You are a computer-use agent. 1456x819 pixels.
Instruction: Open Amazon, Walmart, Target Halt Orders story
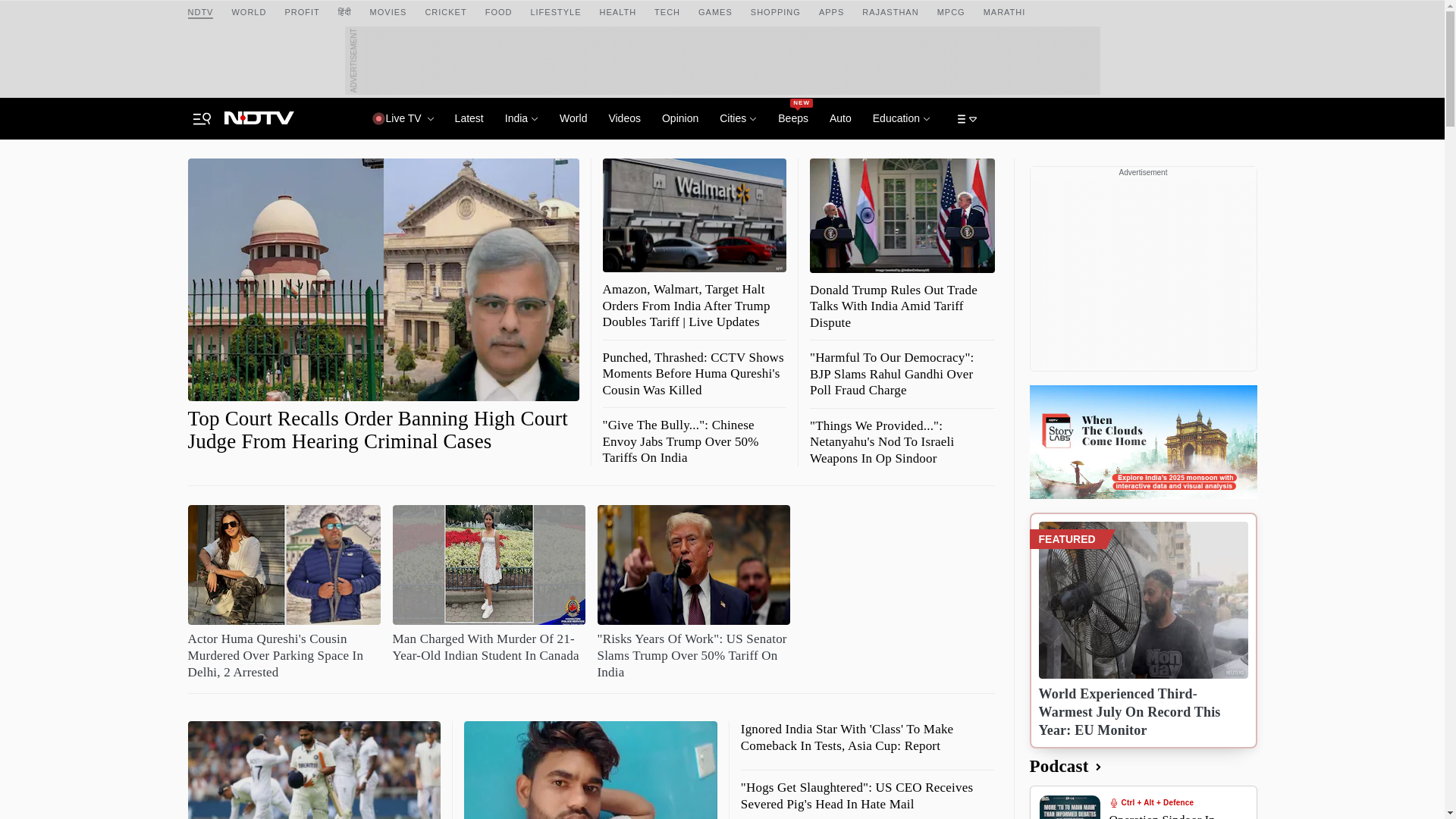point(686,306)
